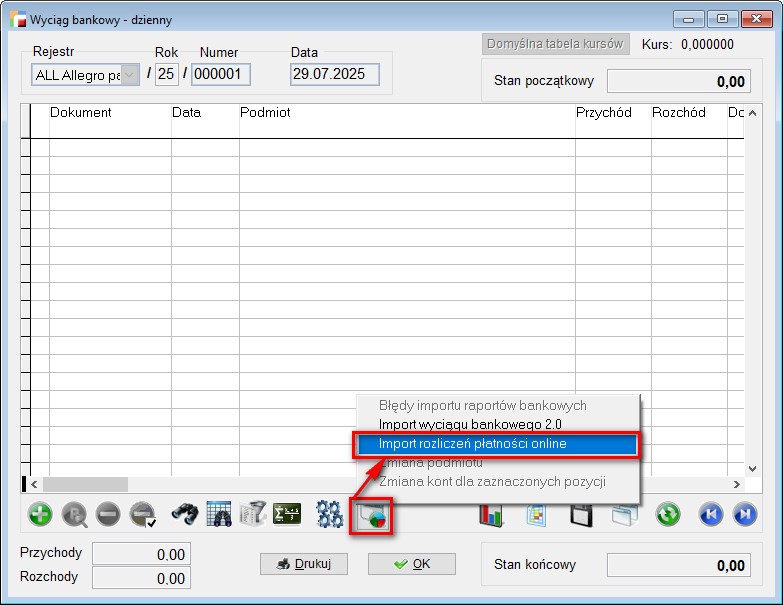Confirm with the OK button
The image size is (783, 605).
(412, 564)
